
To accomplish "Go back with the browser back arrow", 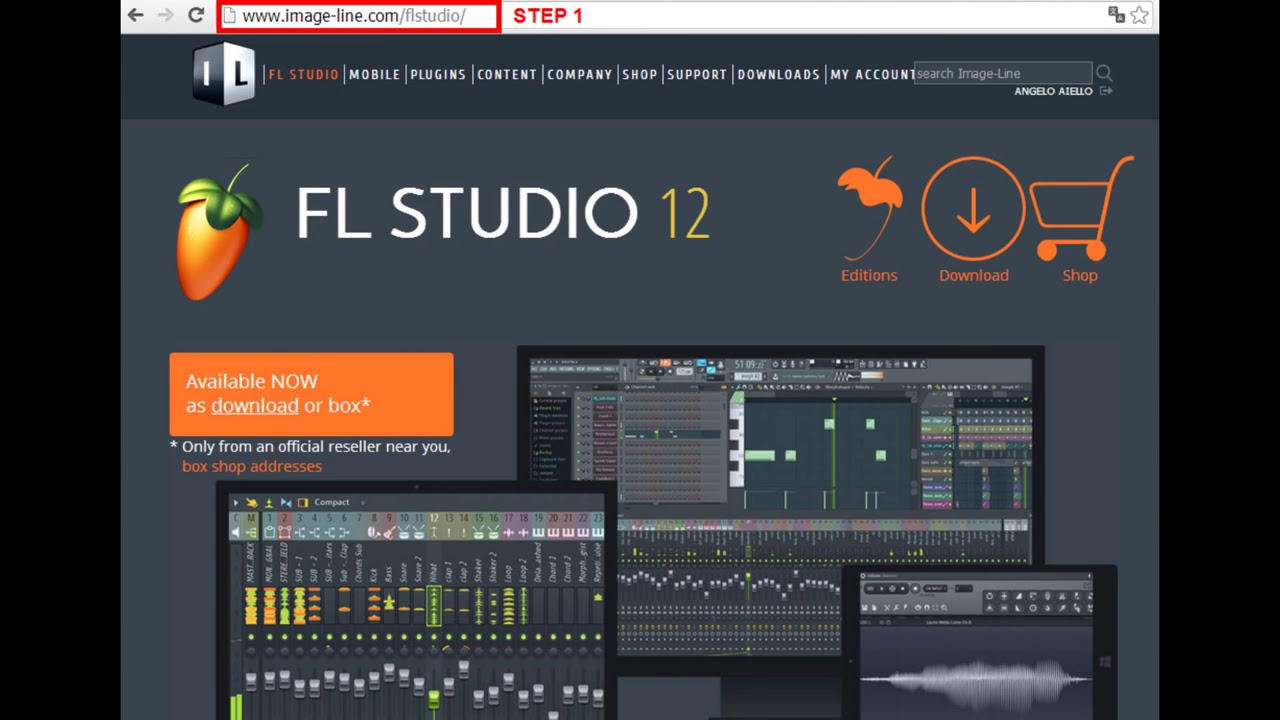I will click(x=136, y=15).
